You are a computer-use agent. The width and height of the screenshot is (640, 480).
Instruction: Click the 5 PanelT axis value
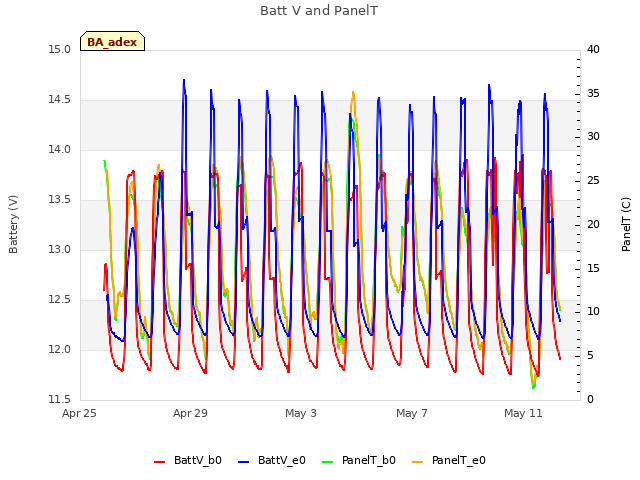point(590,356)
